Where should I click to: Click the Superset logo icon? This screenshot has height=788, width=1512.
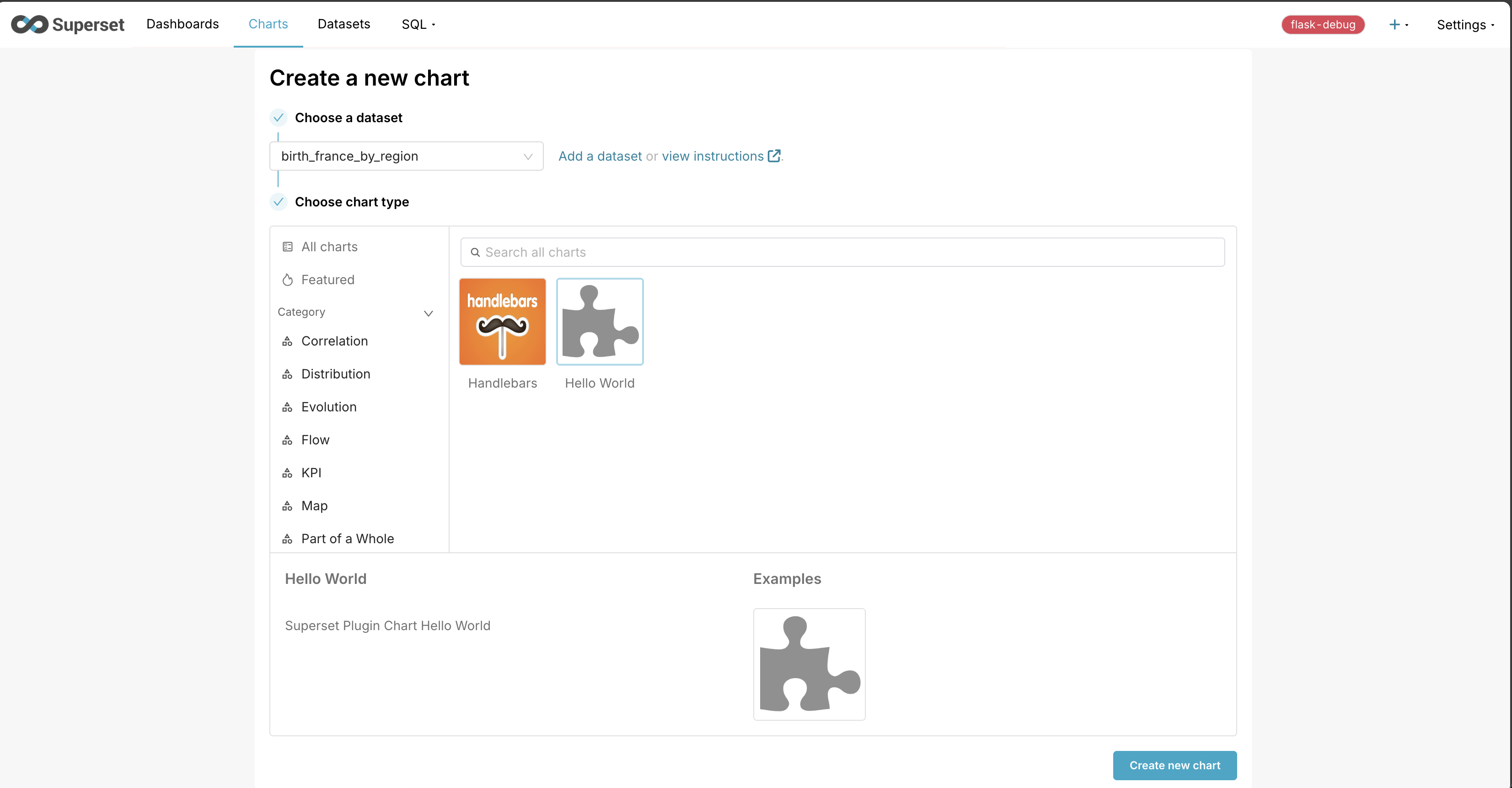coord(29,24)
